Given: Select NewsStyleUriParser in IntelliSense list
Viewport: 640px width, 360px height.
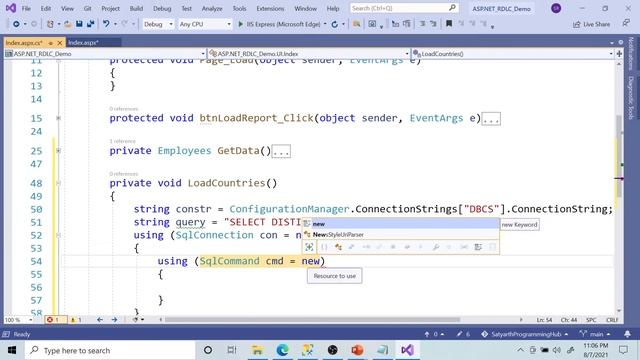Looking at the screenshot, I should pos(400,235).
